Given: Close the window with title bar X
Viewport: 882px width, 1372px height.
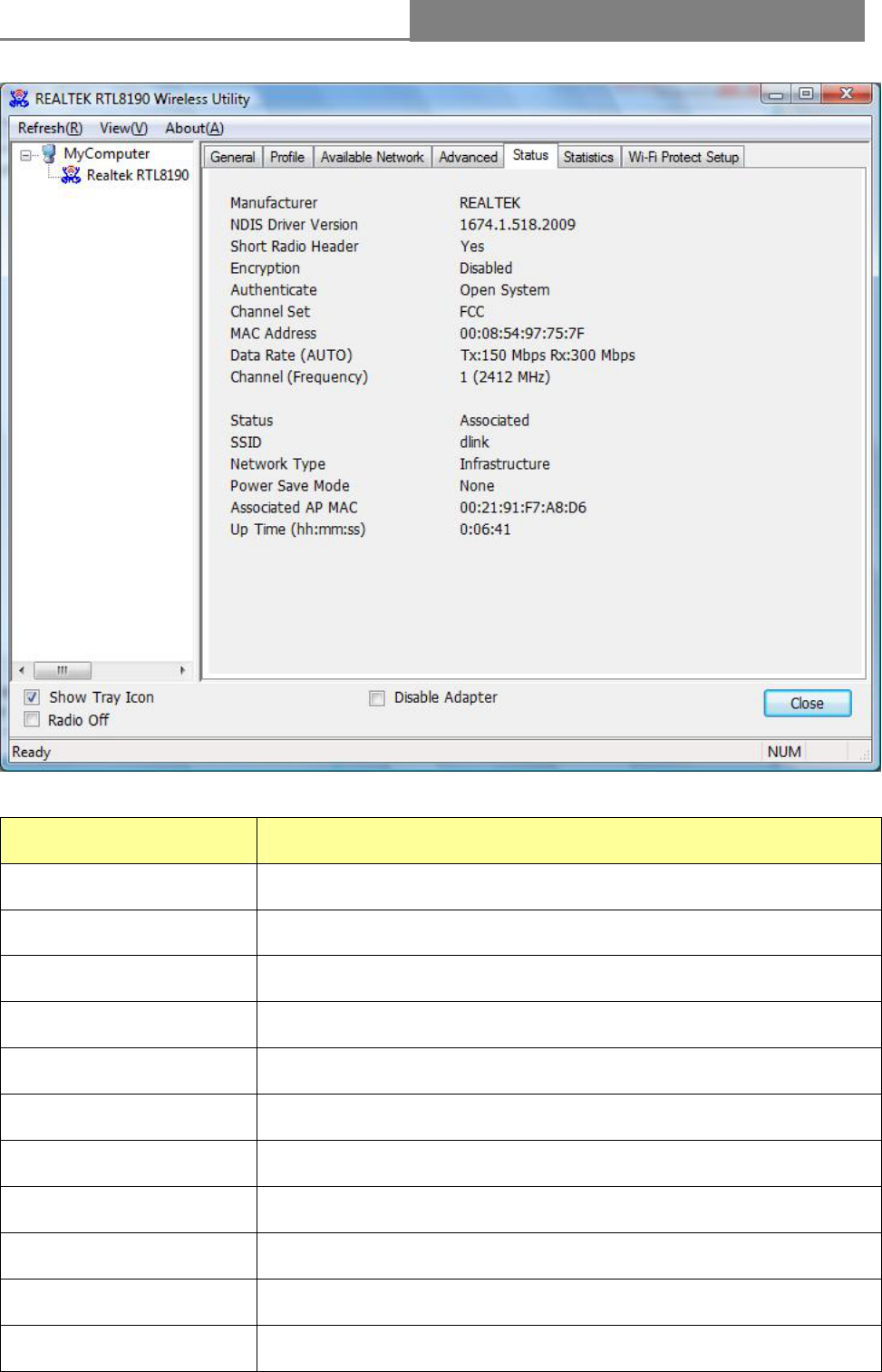Looking at the screenshot, I should tap(846, 94).
